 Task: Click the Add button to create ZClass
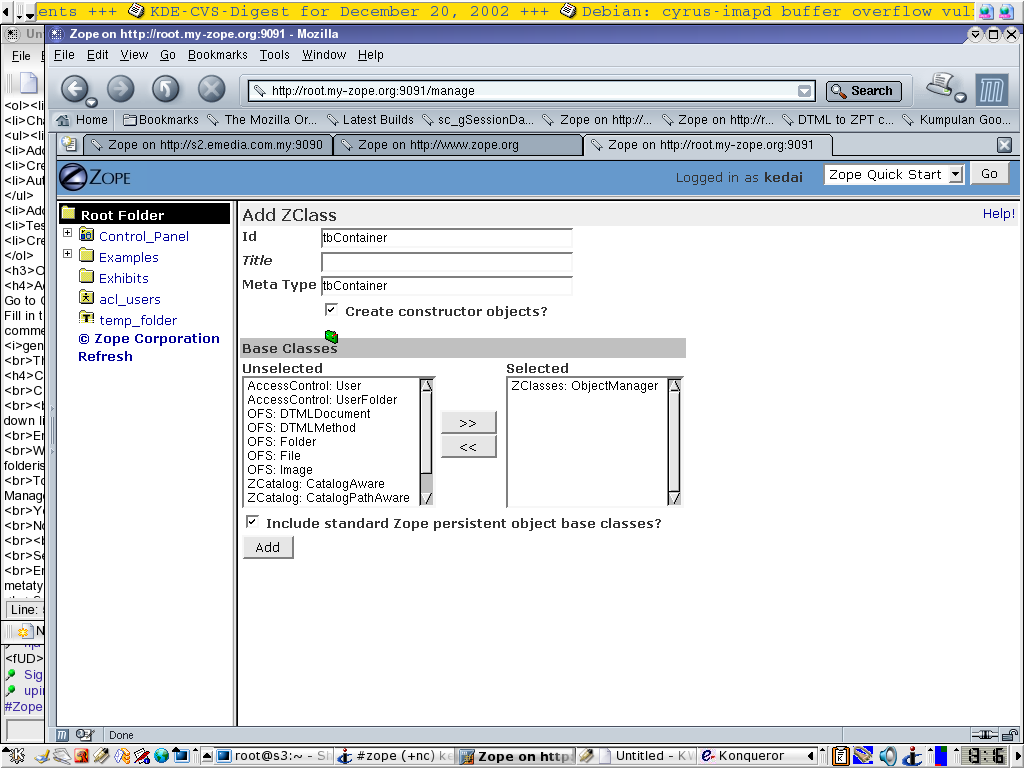[x=268, y=547]
